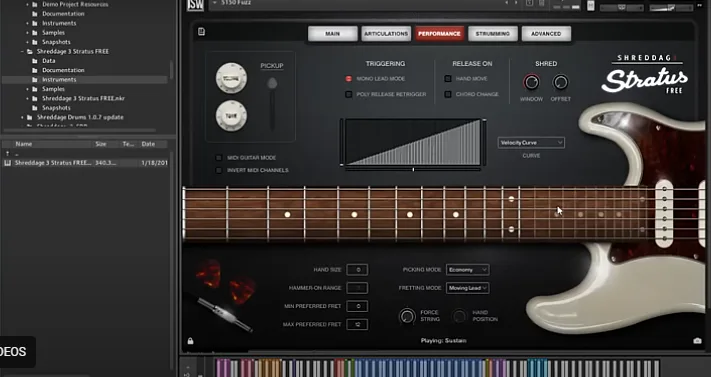
Task: Expand Samples under Shreddage 3 Stratus FREE
Action: (28, 89)
